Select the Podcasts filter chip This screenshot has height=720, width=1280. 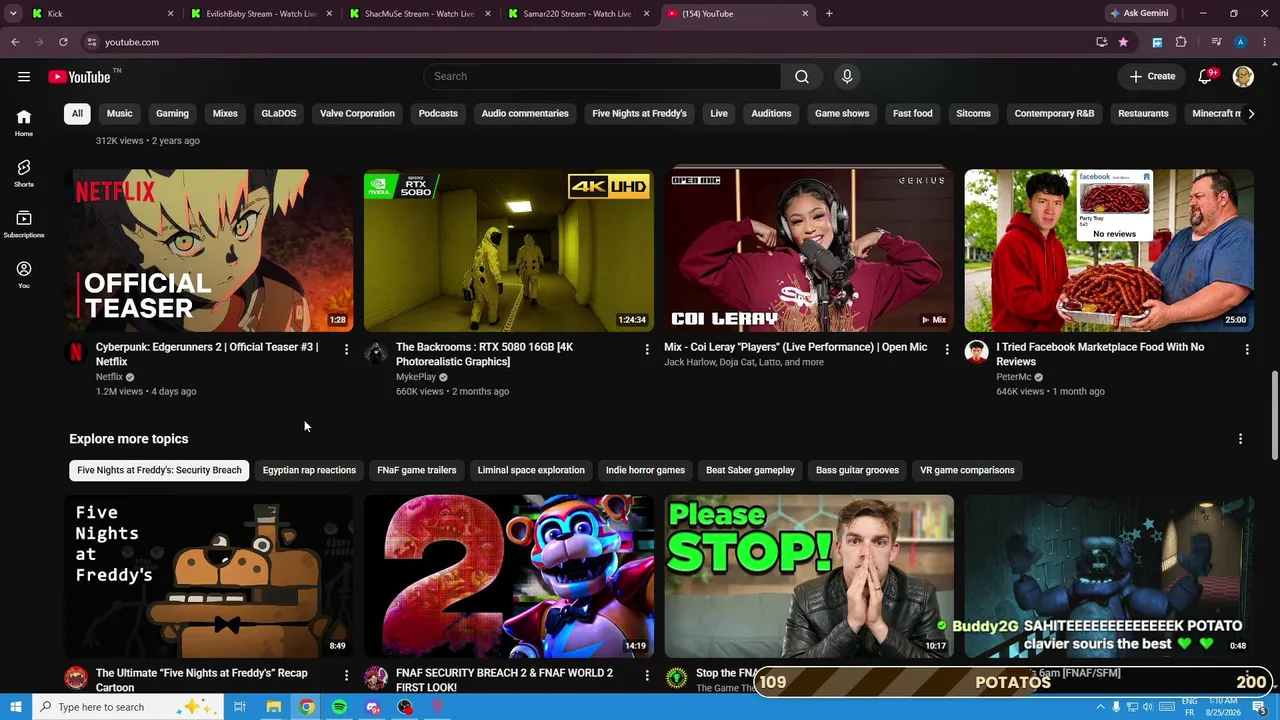tap(438, 114)
